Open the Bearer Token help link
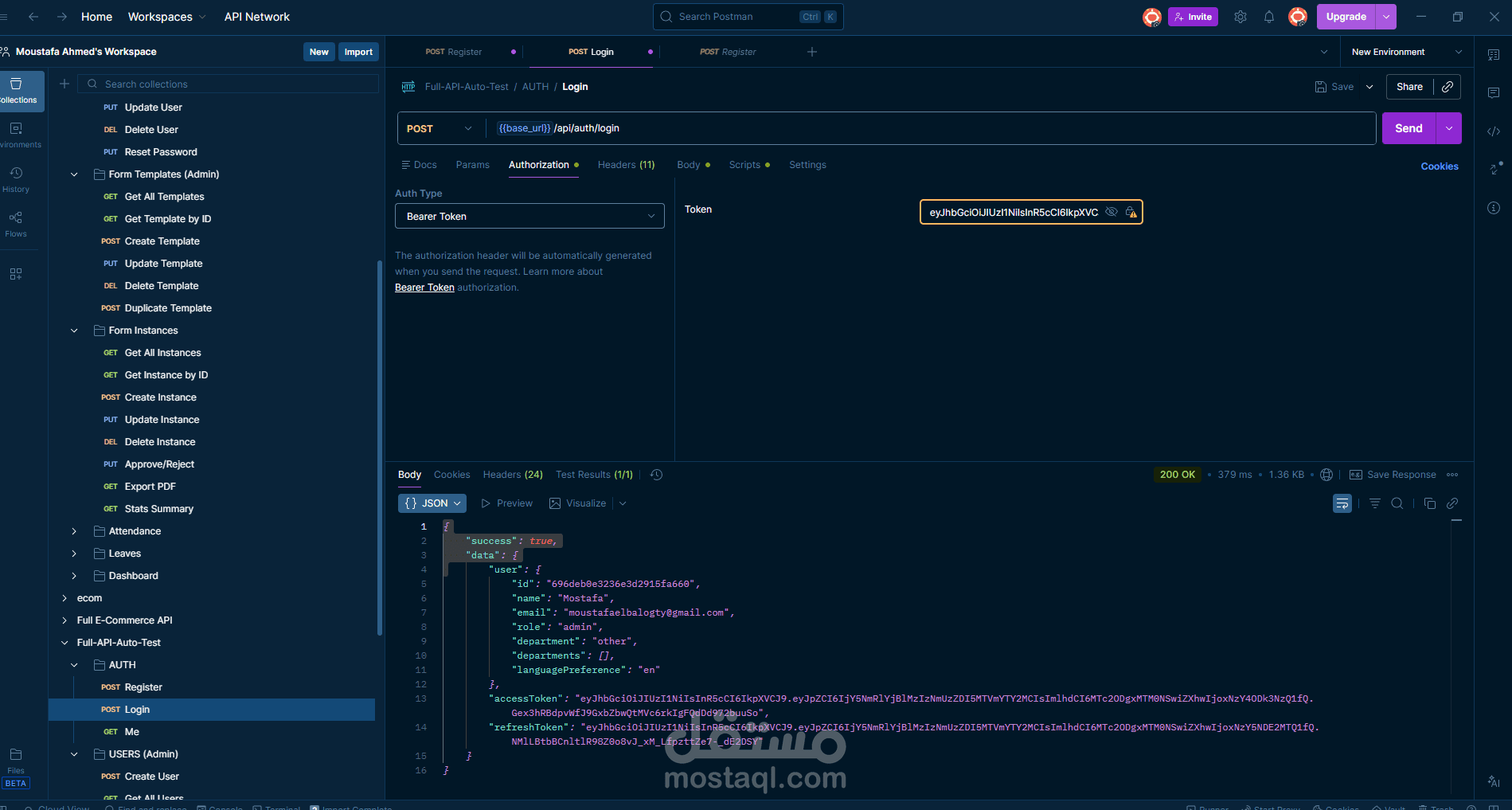 424,288
